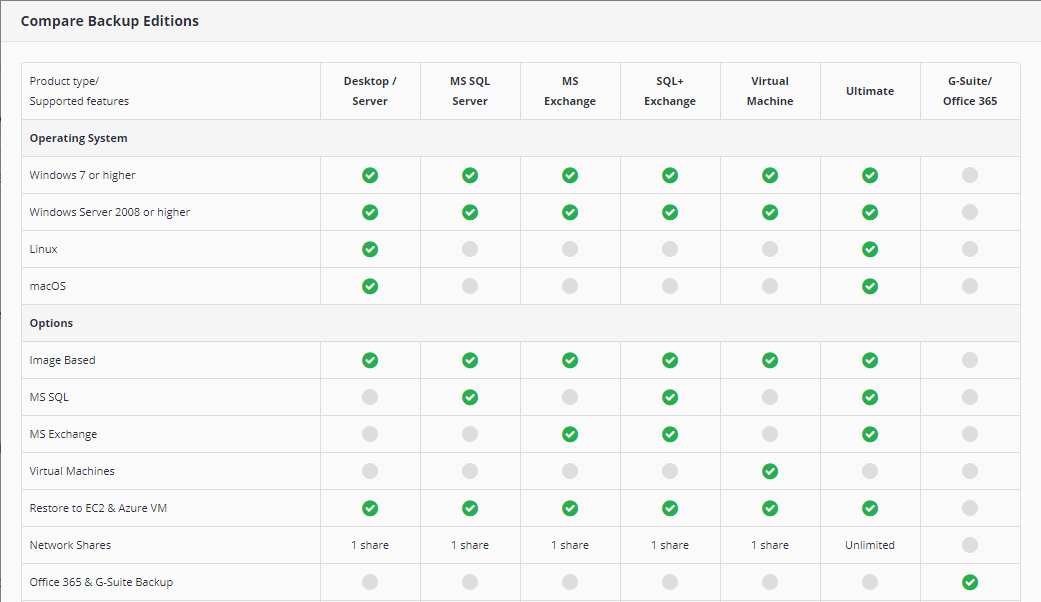Image resolution: width=1041 pixels, height=602 pixels.
Task: Click the Product type/ Supported features header cell
Action: coord(171,91)
